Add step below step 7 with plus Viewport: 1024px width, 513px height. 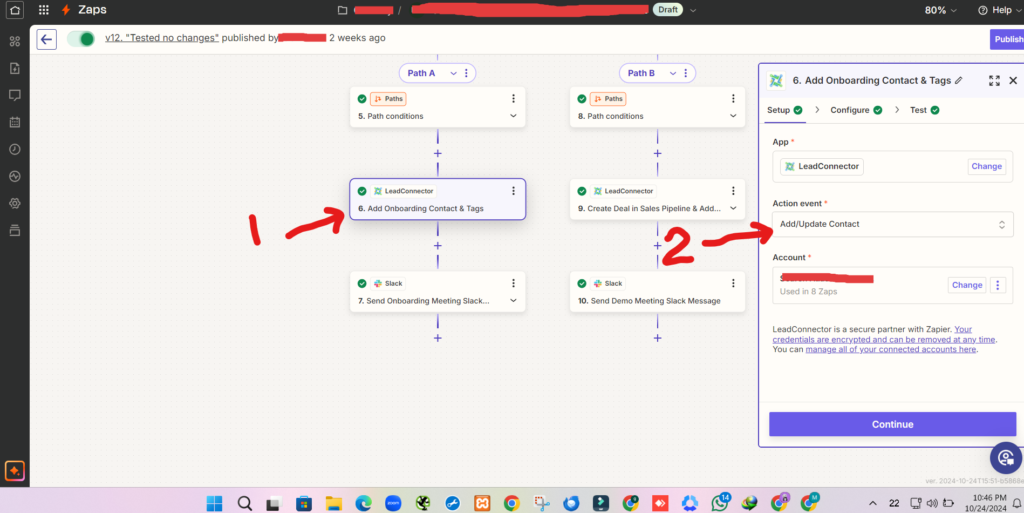pyautogui.click(x=438, y=338)
